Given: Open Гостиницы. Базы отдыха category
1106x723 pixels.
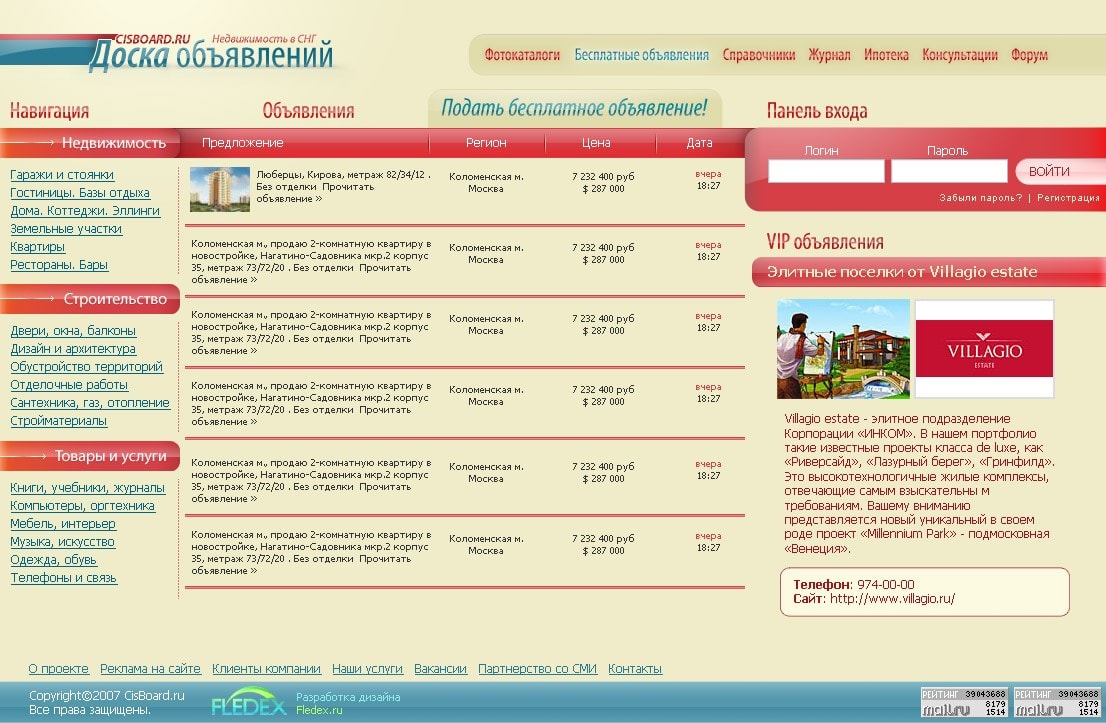Looking at the screenshot, I should (80, 193).
